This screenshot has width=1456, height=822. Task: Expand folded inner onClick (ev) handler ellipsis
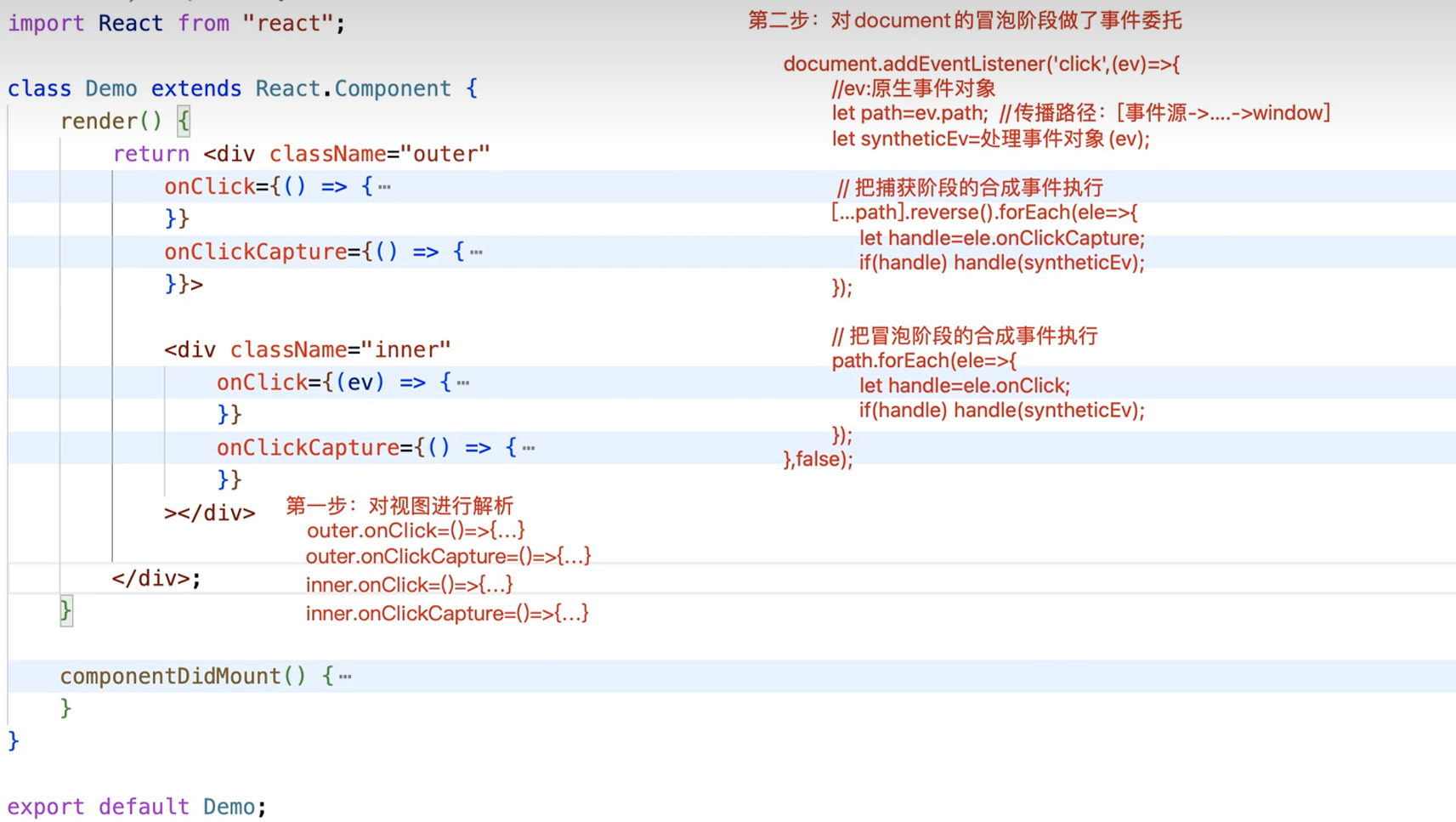(x=463, y=383)
